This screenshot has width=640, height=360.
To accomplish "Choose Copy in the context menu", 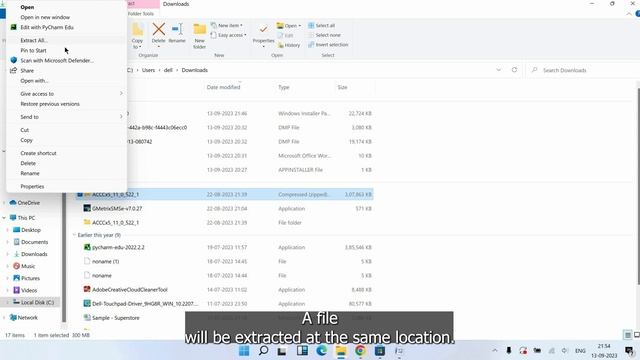I will point(66,140).
